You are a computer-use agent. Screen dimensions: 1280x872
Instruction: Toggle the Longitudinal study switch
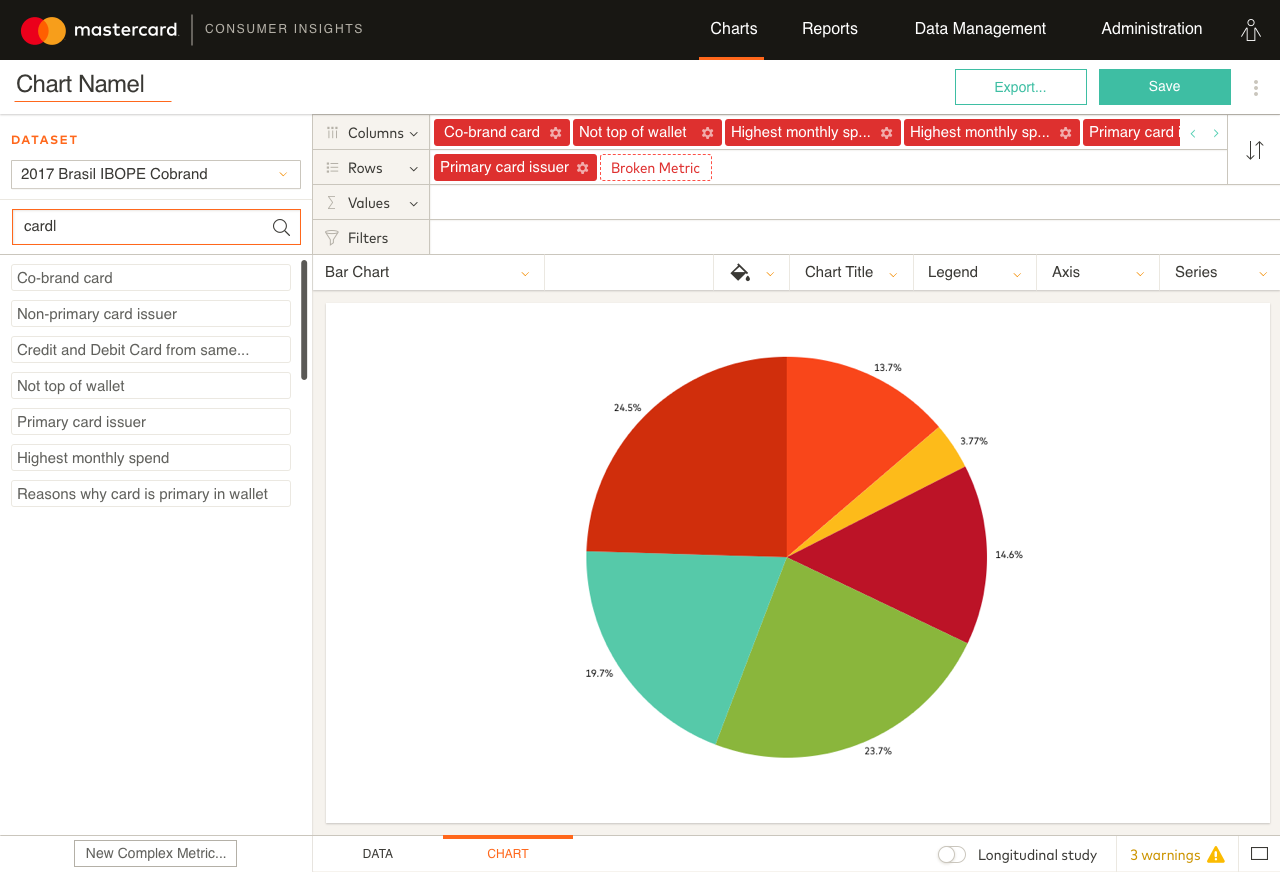point(951,855)
